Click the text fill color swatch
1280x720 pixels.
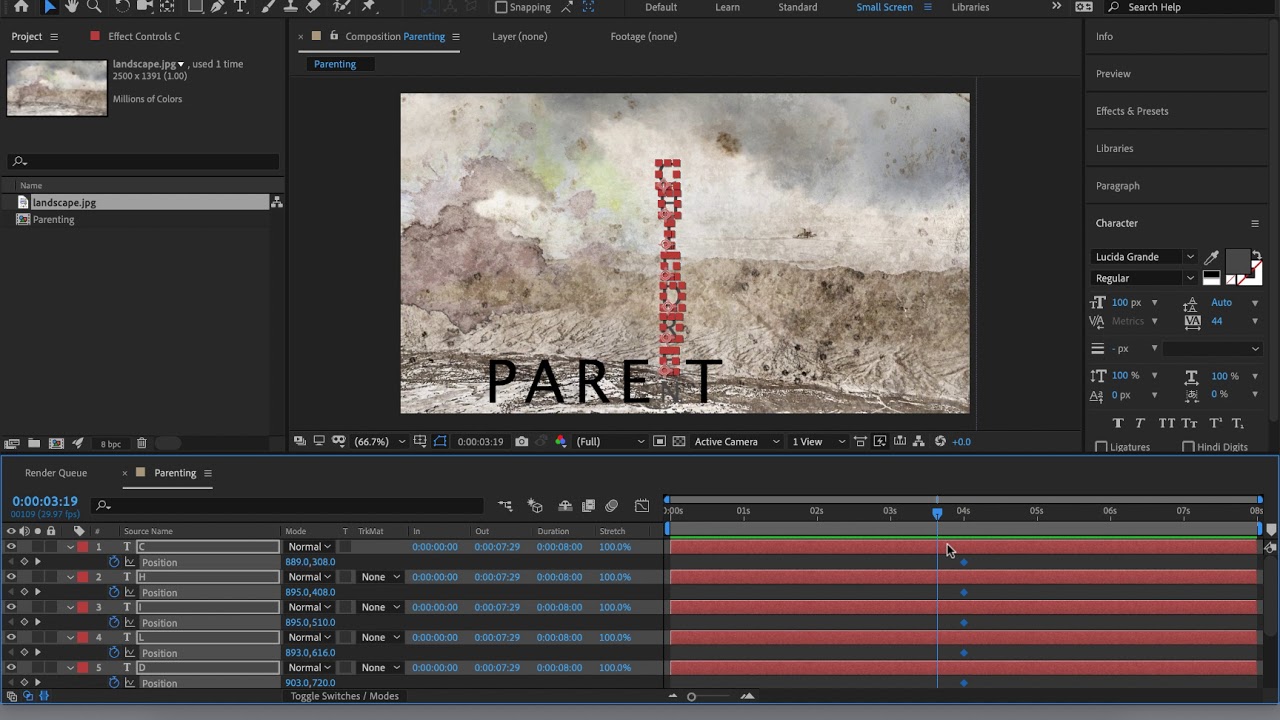(1239, 262)
